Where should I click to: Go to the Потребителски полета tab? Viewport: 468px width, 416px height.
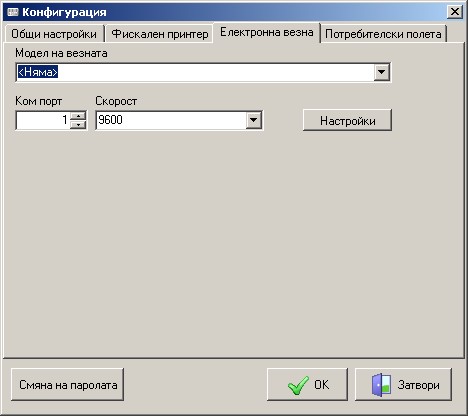coord(383,34)
